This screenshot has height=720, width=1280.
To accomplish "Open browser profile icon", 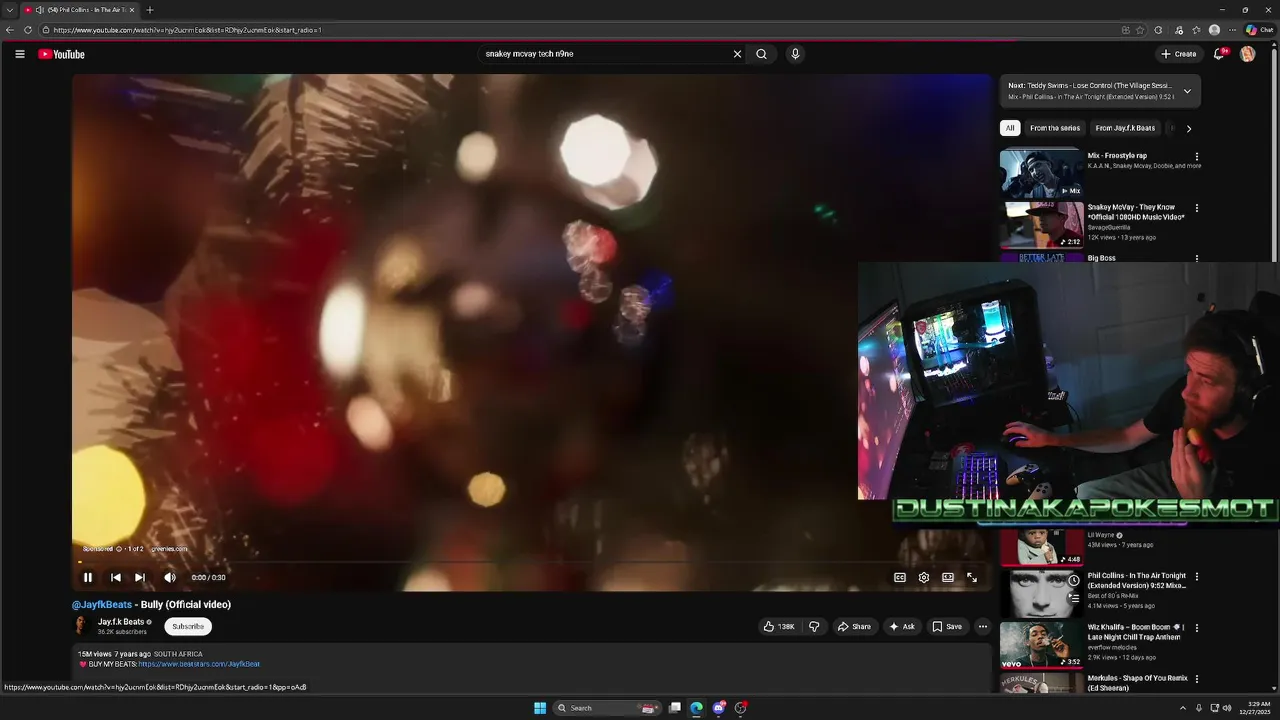I will (1214, 30).
